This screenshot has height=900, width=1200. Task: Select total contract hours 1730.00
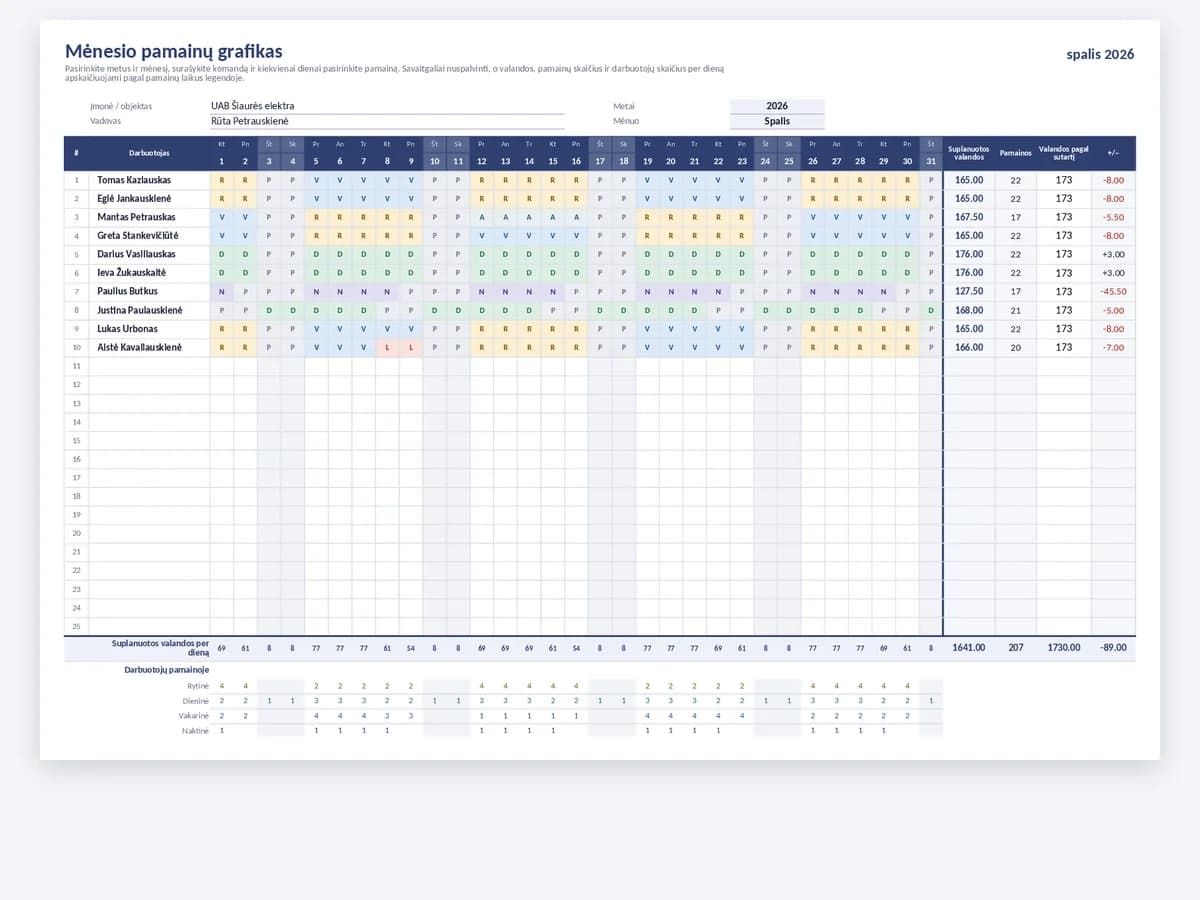[1063, 648]
